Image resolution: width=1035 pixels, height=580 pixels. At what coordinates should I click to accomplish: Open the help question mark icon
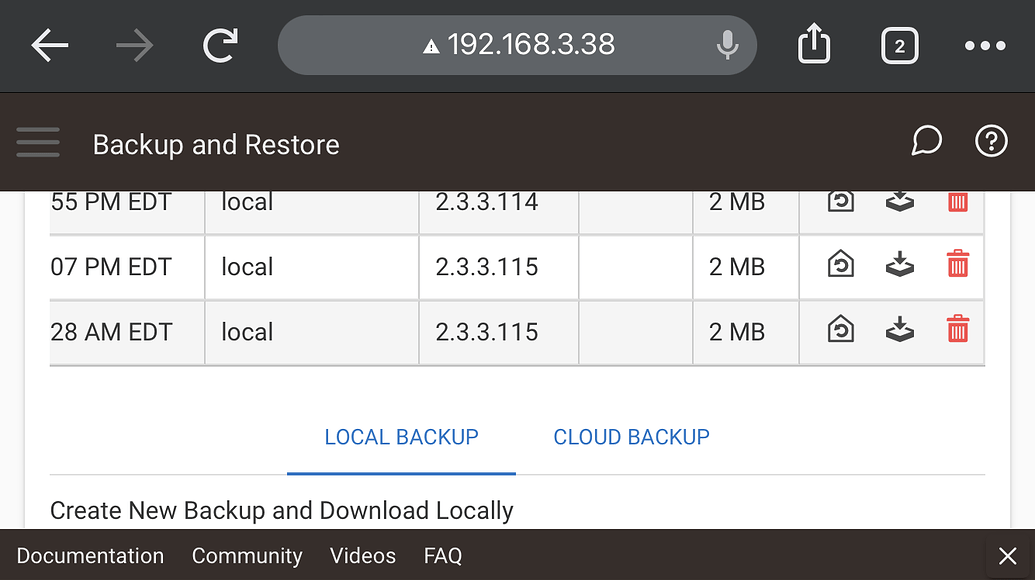pos(991,142)
